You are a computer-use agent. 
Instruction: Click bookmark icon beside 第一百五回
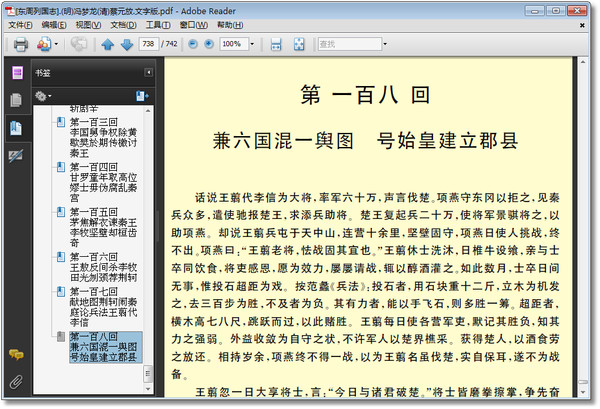[x=60, y=212]
